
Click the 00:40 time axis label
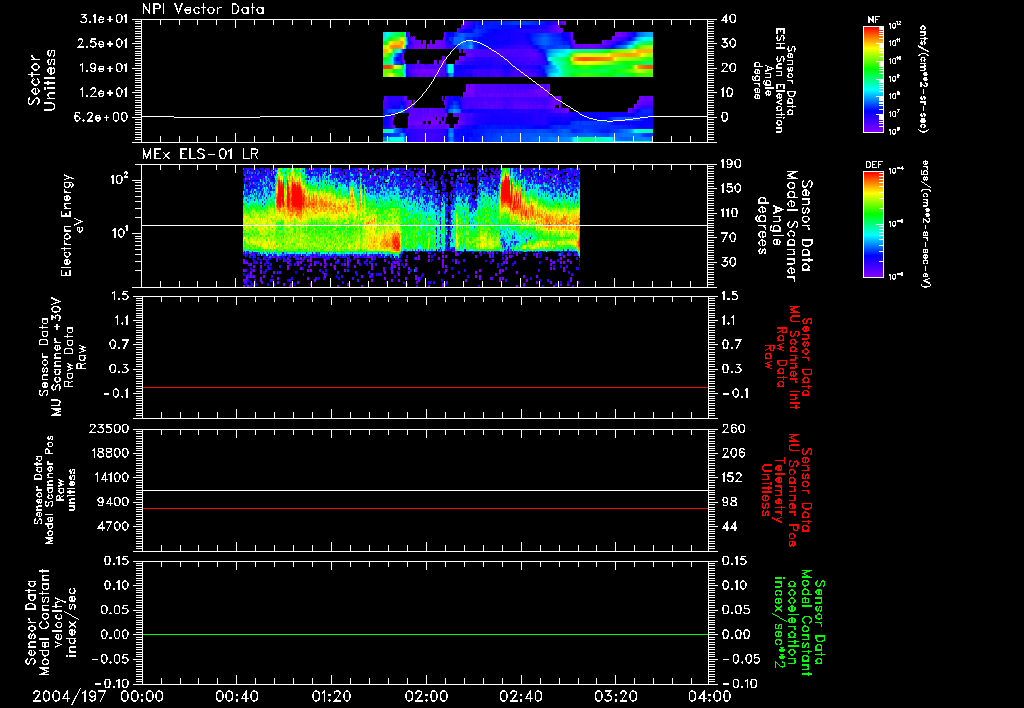click(x=236, y=696)
